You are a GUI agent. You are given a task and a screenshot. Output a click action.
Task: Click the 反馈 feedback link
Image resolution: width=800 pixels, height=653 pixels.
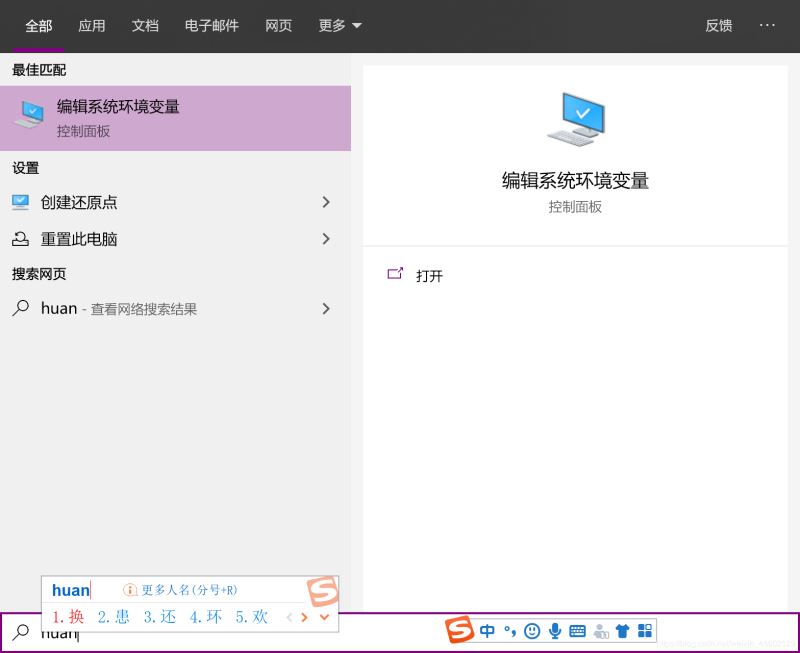(x=718, y=26)
